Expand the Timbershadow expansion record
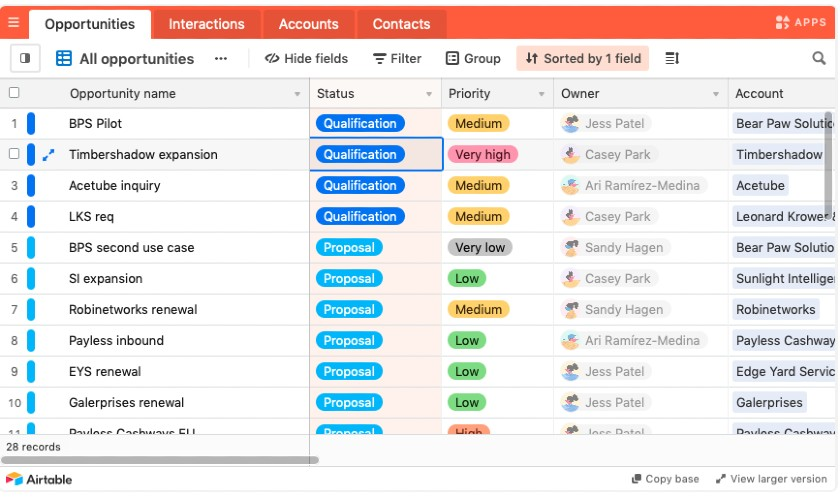Image resolution: width=840 pixels, height=498 pixels. (x=49, y=155)
